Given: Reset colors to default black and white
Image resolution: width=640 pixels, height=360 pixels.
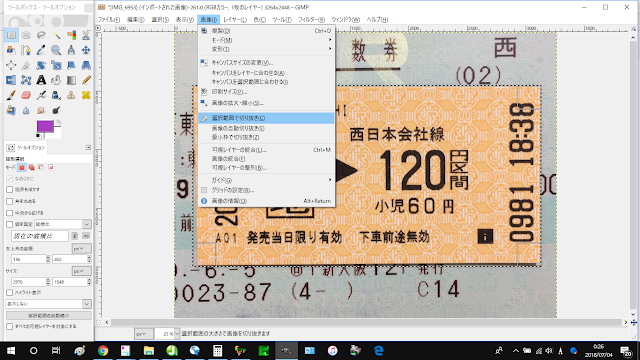Looking at the screenshot, I should (x=38, y=136).
